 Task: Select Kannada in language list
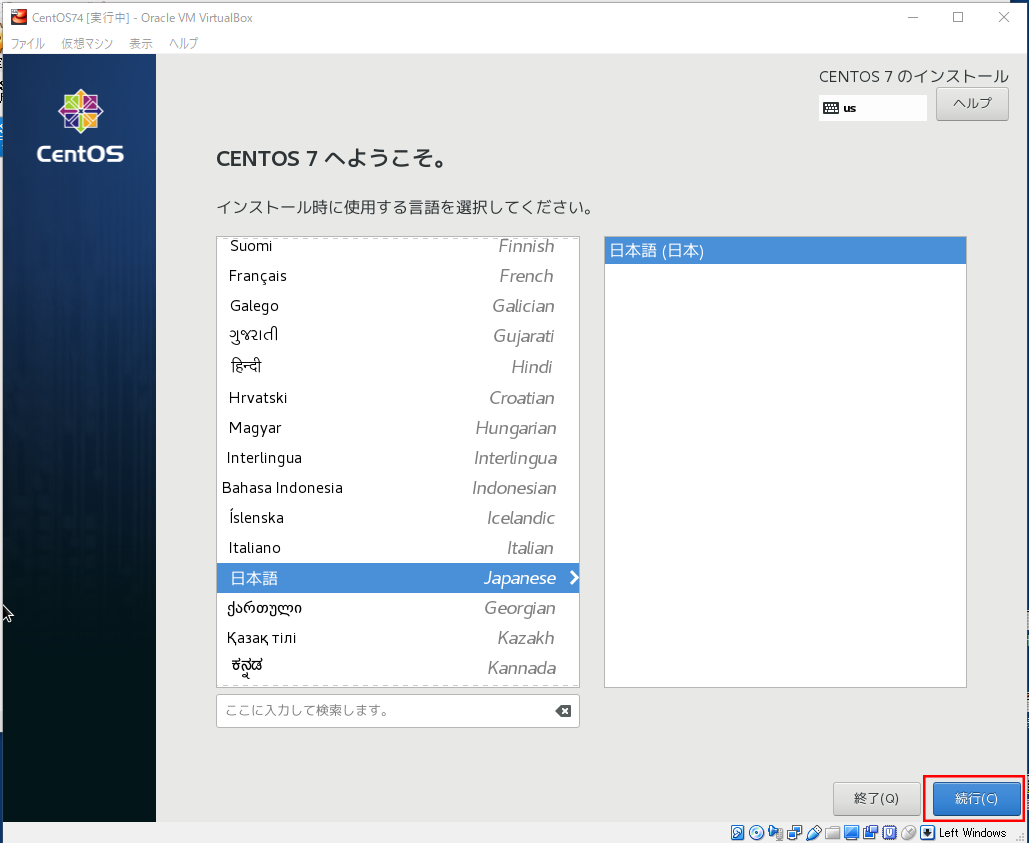pyautogui.click(x=398, y=668)
